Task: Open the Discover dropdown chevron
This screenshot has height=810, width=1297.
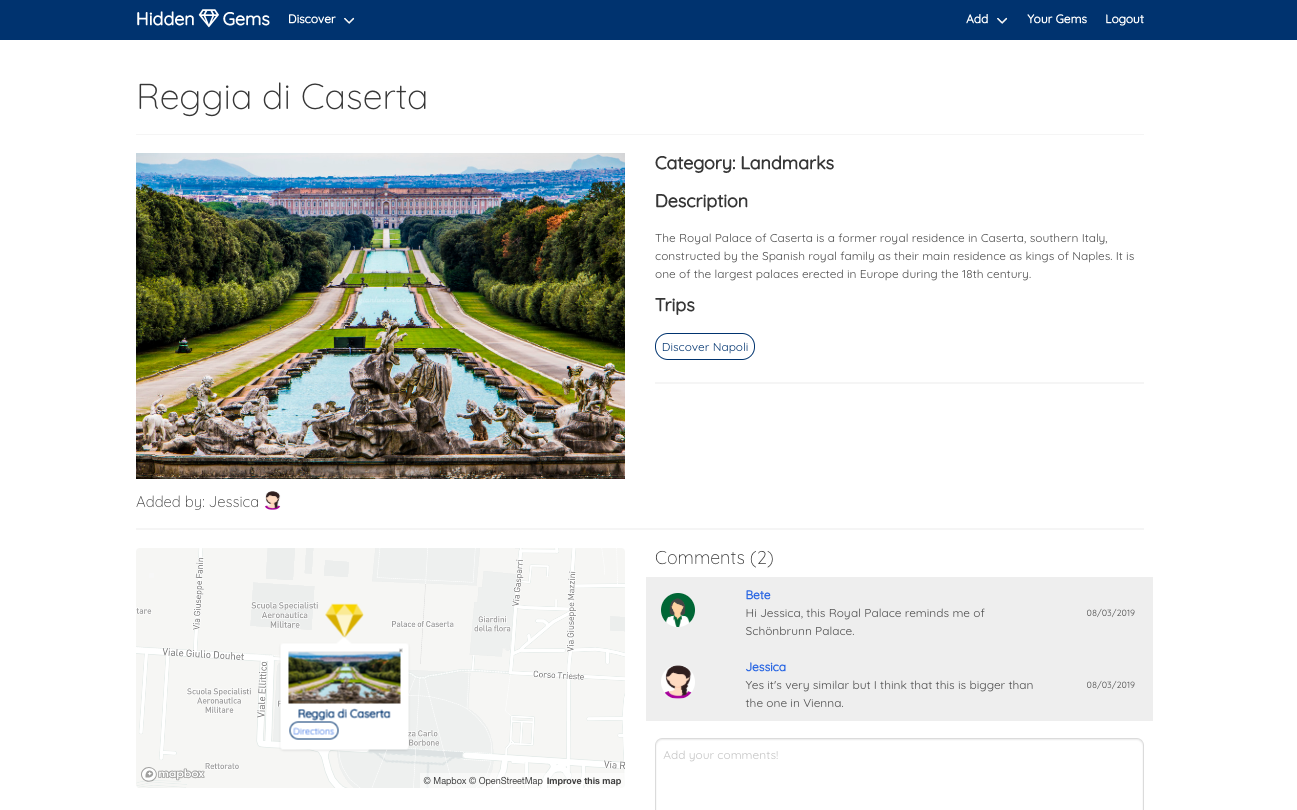Action: pyautogui.click(x=348, y=20)
